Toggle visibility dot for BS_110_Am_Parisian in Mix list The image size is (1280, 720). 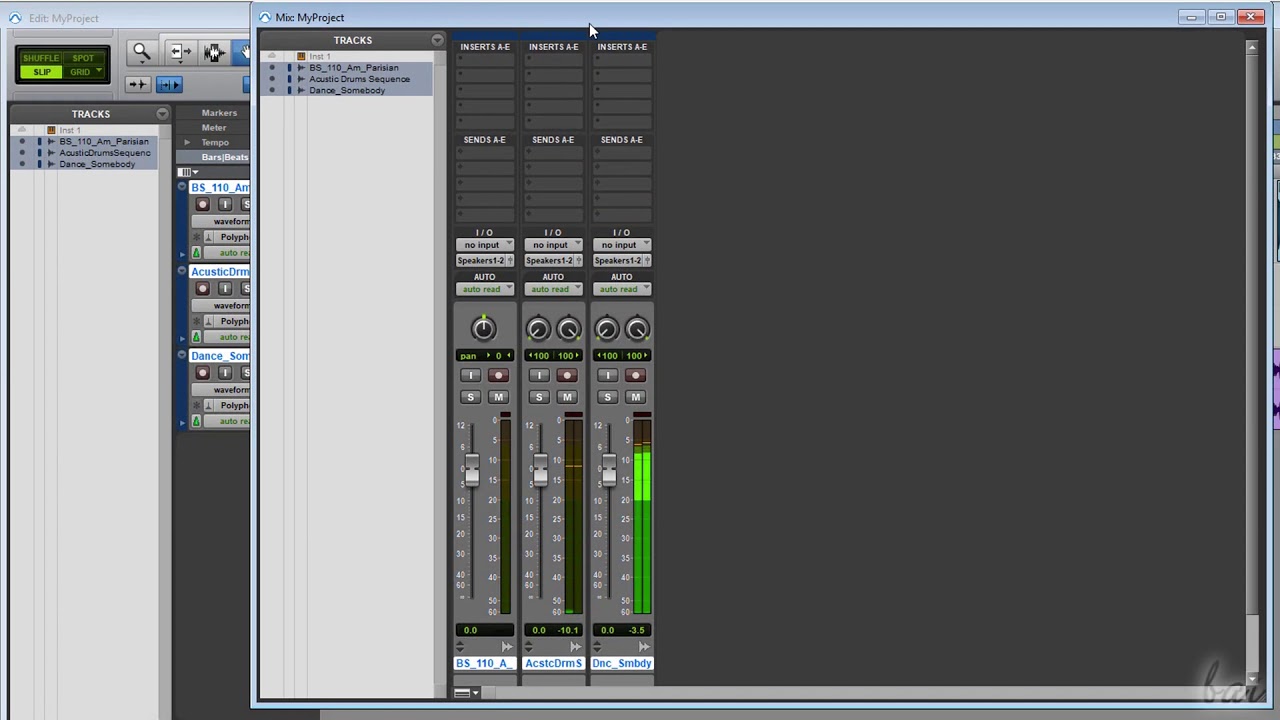pos(272,68)
